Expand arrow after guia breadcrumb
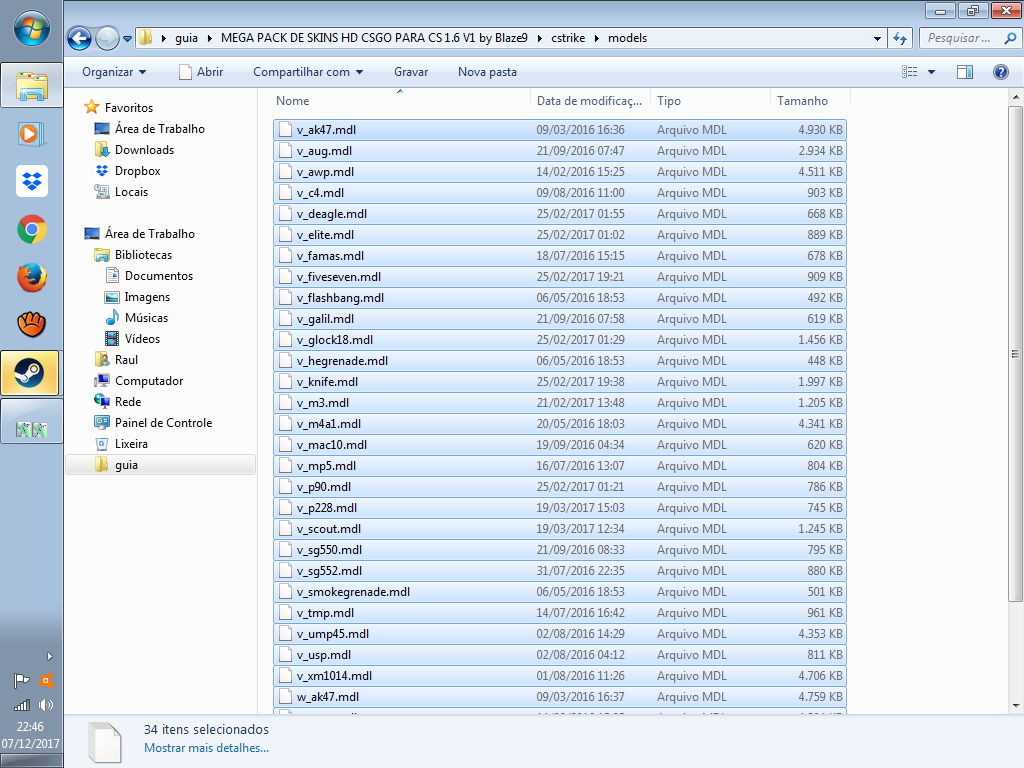The image size is (1024, 768). (210, 38)
